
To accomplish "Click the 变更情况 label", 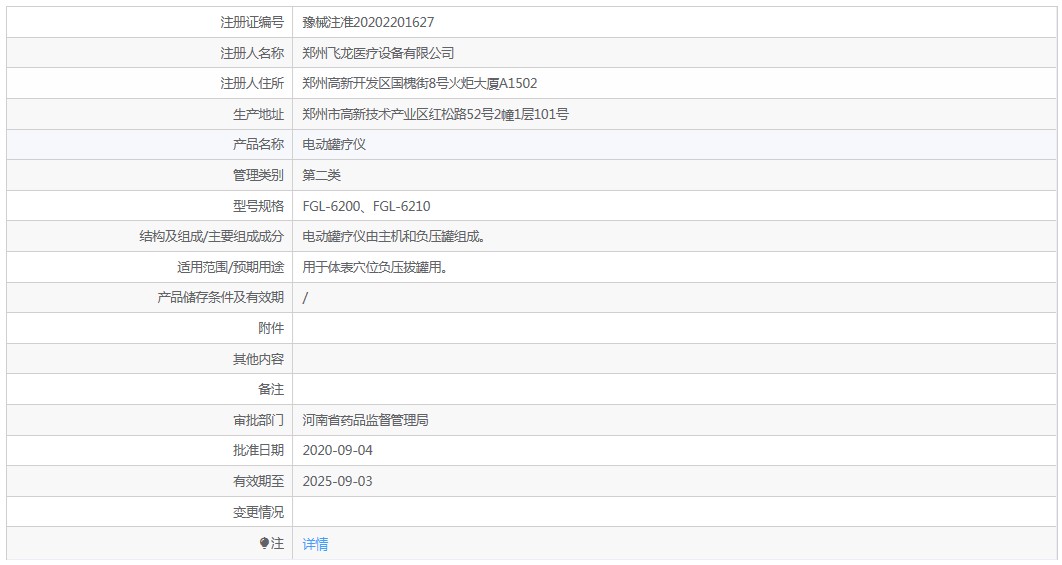I will click(258, 512).
